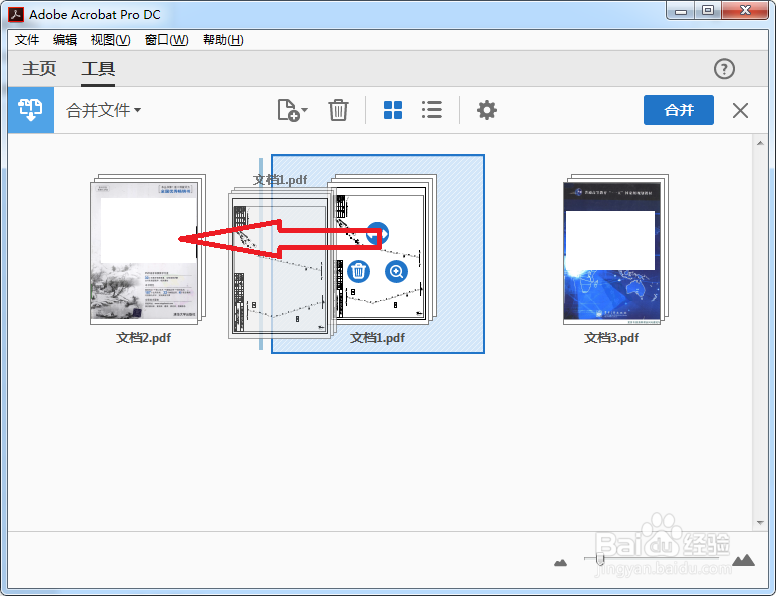Select the 文档3.pdf thumbnail
This screenshot has width=776, height=596.
tap(616, 249)
